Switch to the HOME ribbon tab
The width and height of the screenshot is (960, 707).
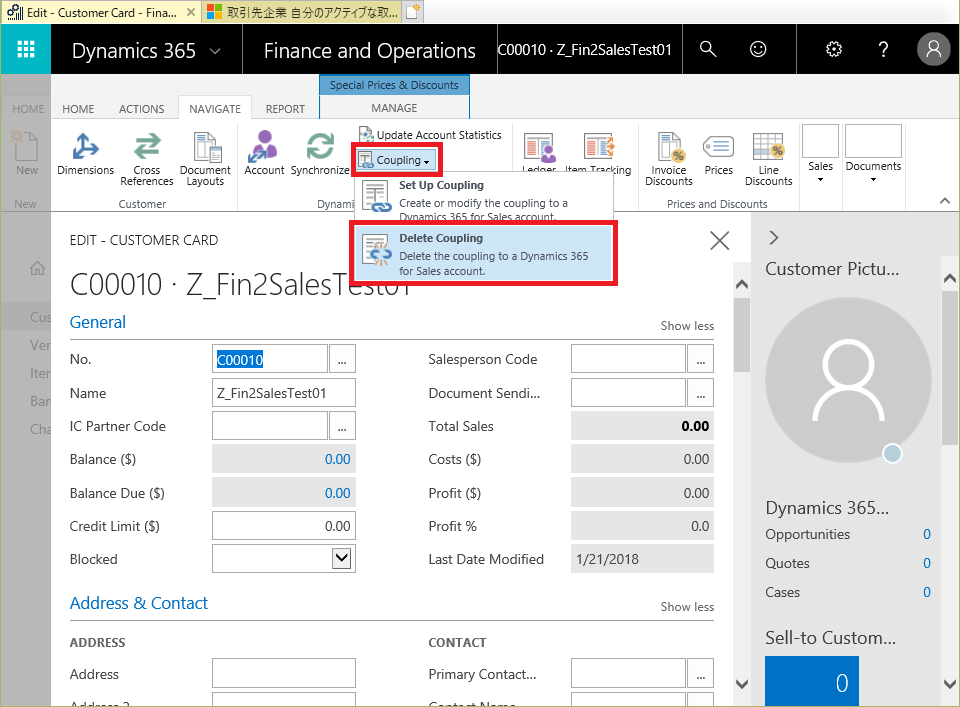[78, 109]
